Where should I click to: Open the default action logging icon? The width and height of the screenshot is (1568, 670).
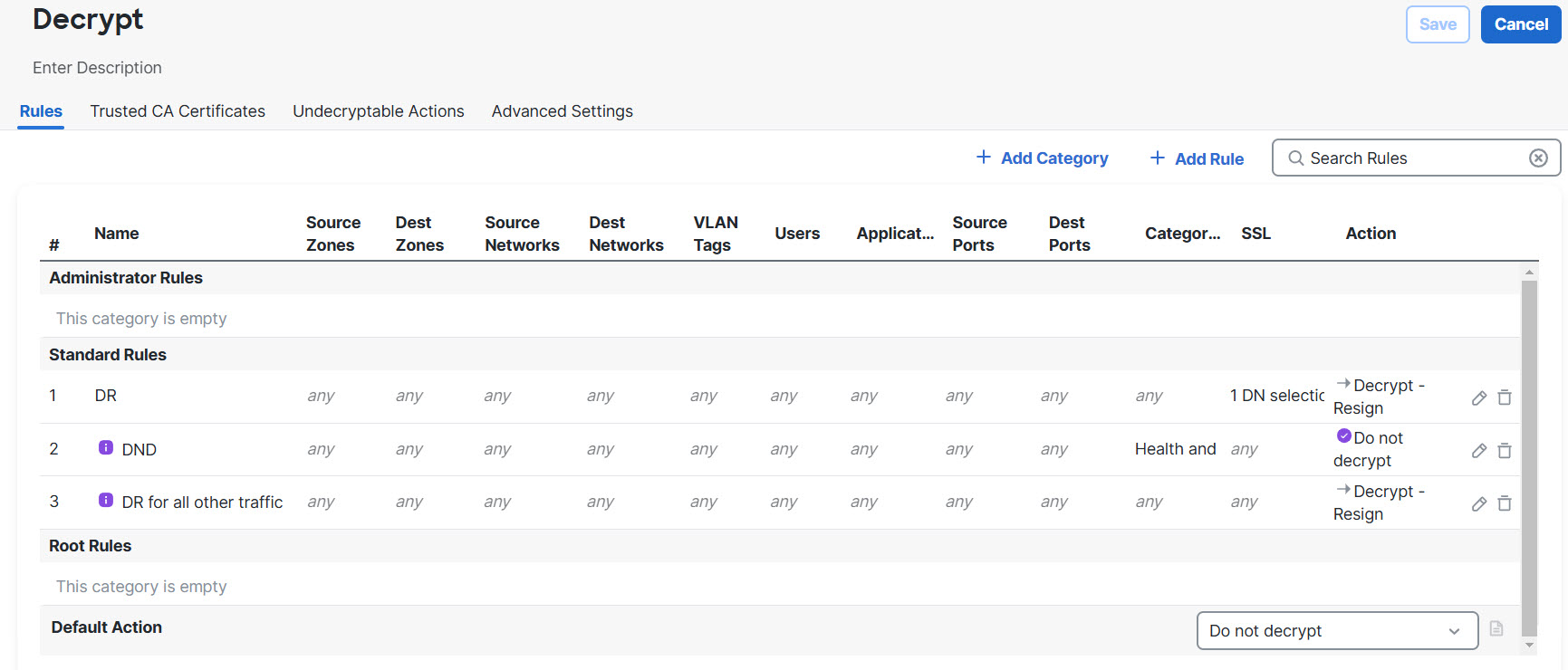[x=1496, y=628]
